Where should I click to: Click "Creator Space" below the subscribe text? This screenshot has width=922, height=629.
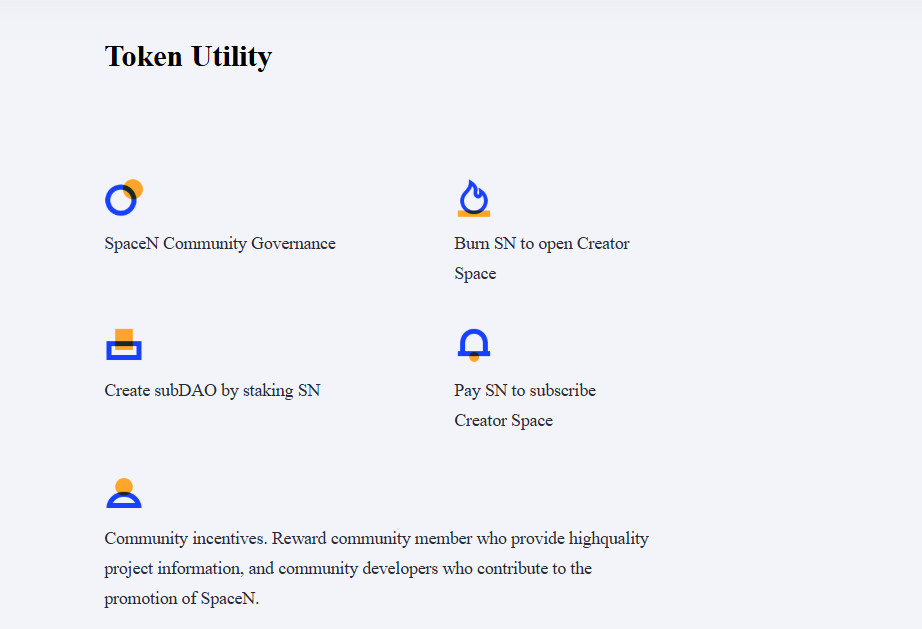[503, 420]
